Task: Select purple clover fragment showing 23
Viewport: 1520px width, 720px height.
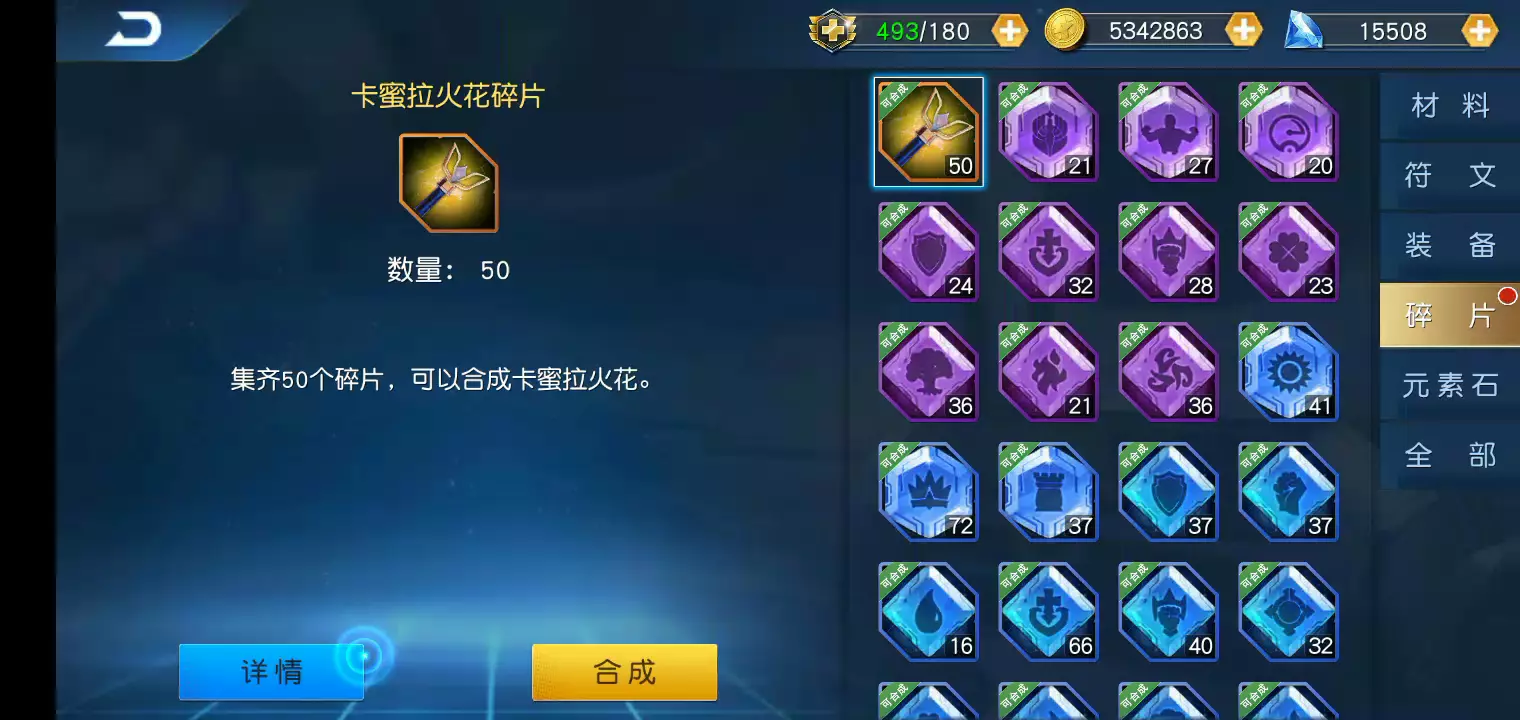Action: (x=1288, y=252)
